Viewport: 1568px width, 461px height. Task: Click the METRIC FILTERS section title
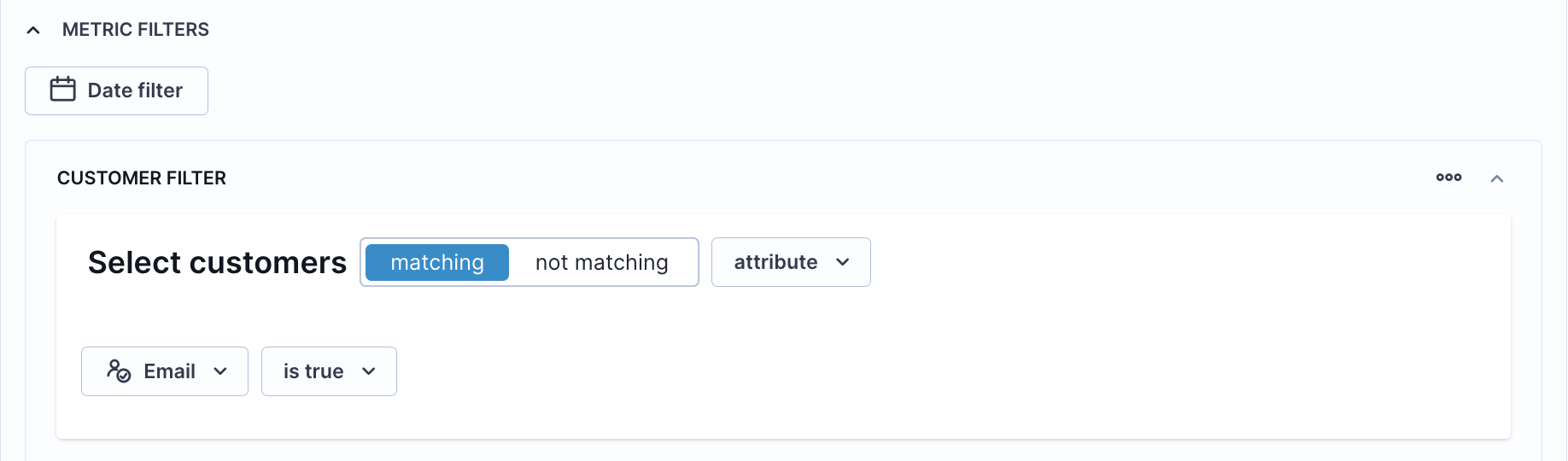click(x=136, y=30)
